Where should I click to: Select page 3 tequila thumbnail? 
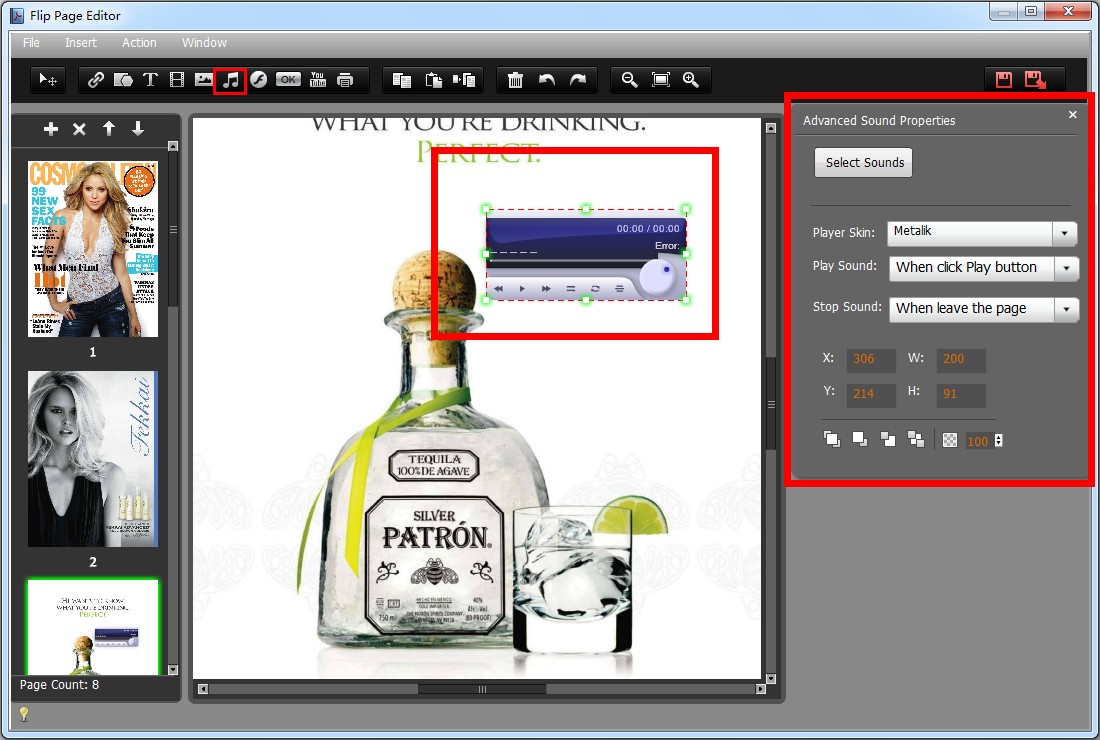pos(93,628)
